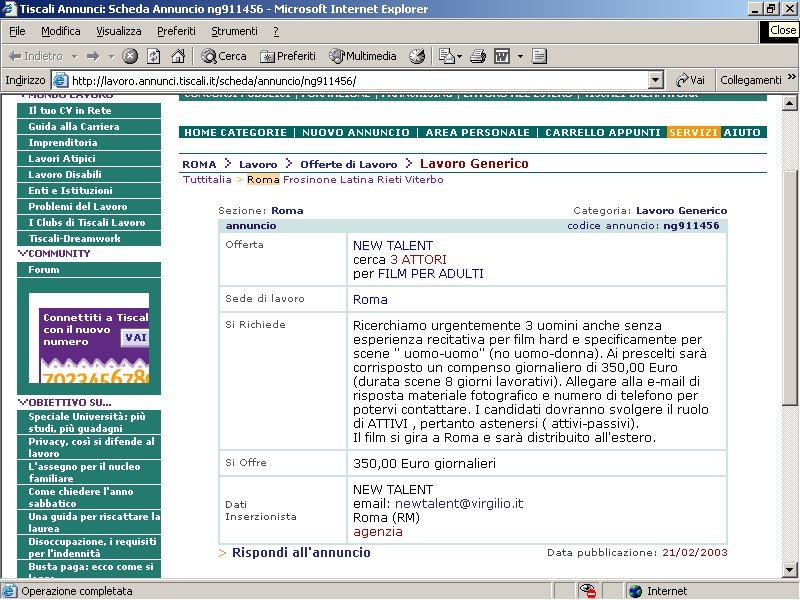Open the ? help menu
This screenshot has height=600, width=800.
point(276,31)
